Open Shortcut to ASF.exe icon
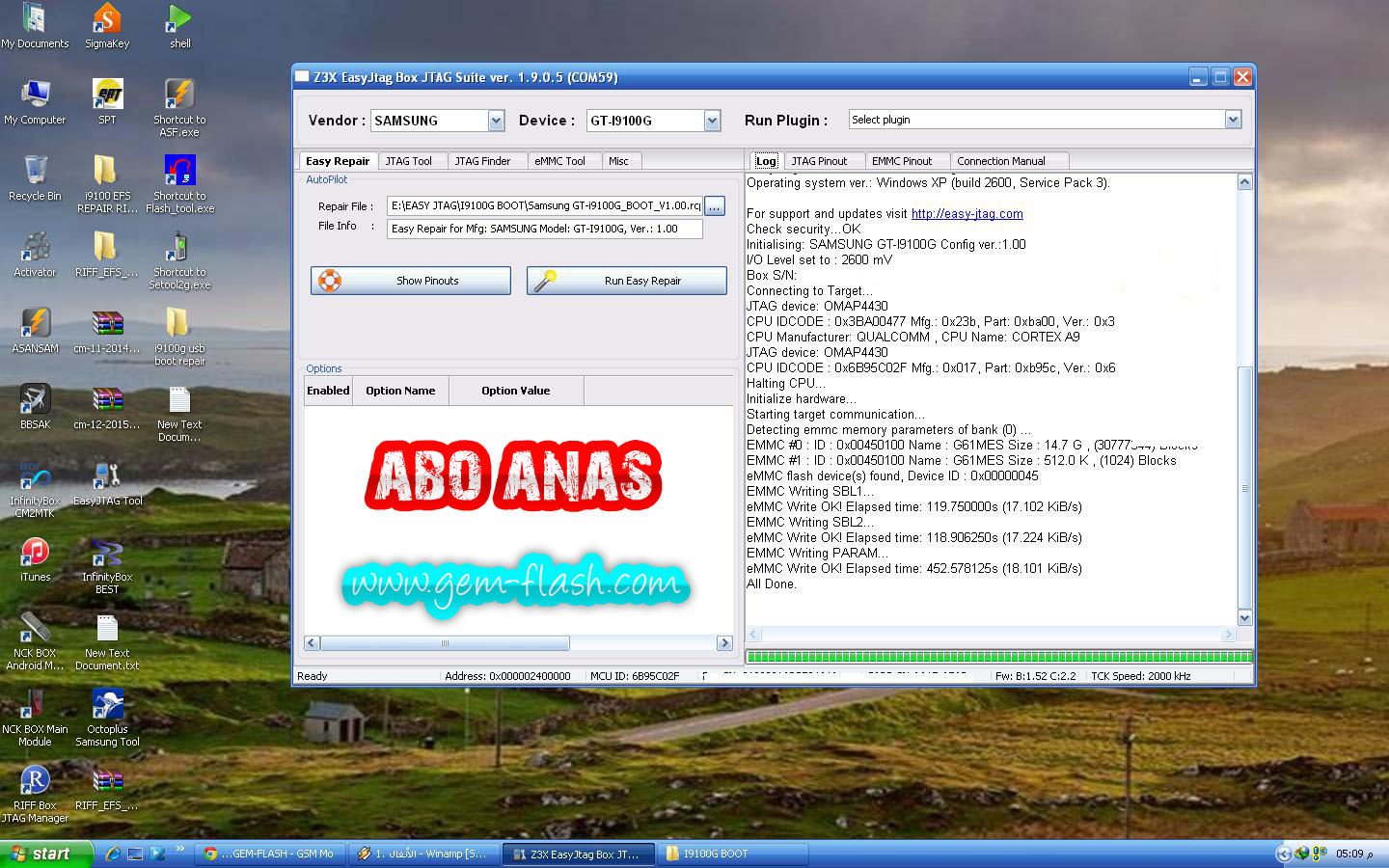1389x868 pixels. coord(179,108)
